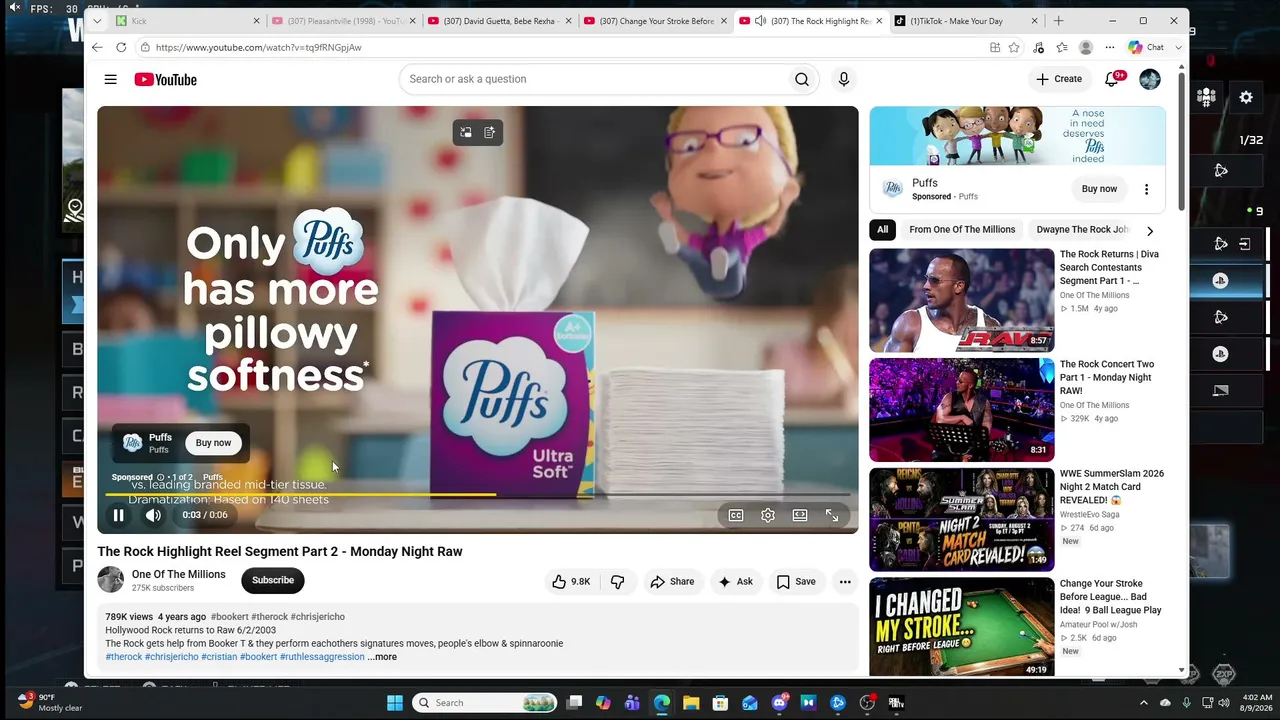The width and height of the screenshot is (1280, 720).
Task: Open the browser profile icon
Action: pyautogui.click(x=1086, y=47)
